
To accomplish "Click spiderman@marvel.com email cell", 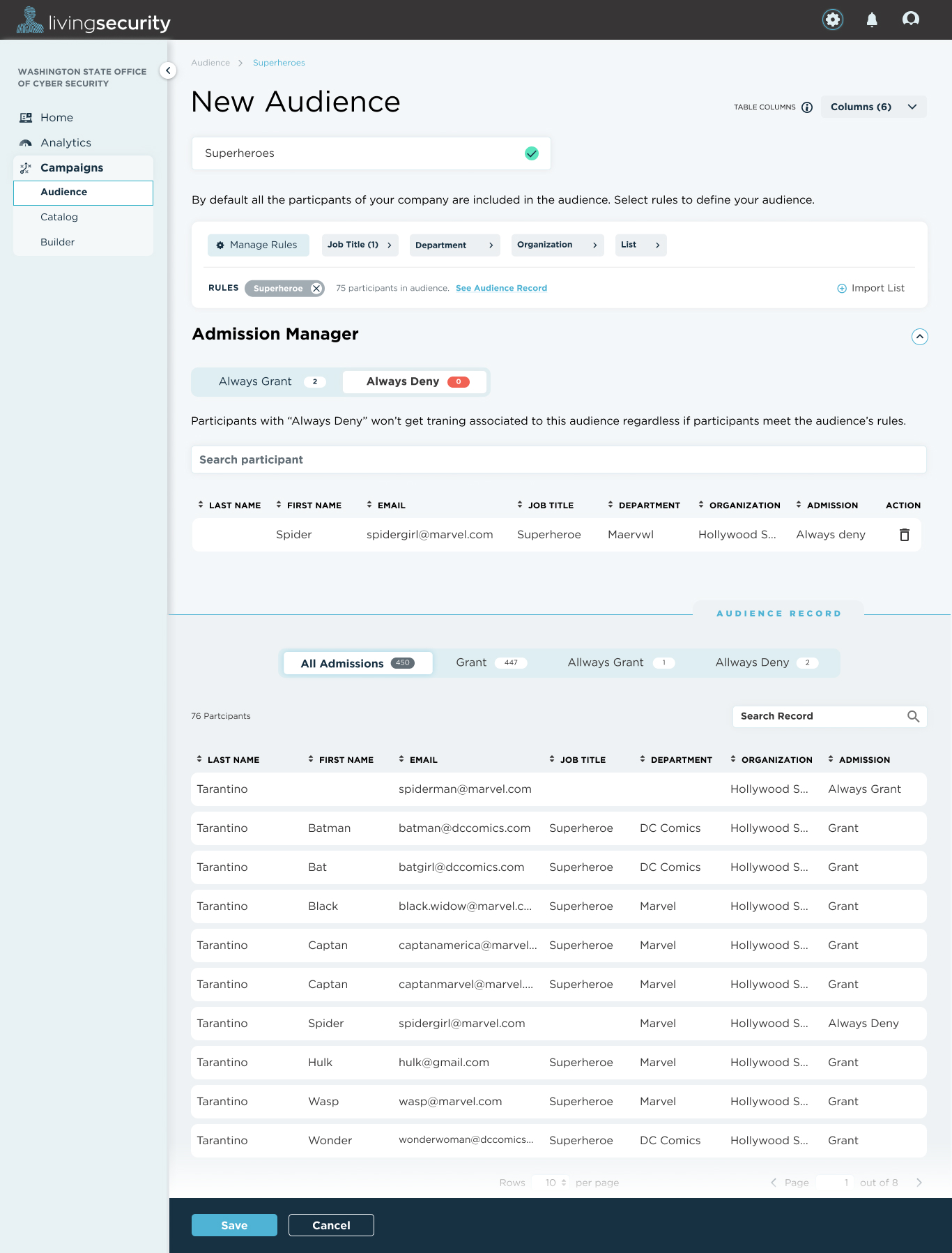I will pos(465,789).
